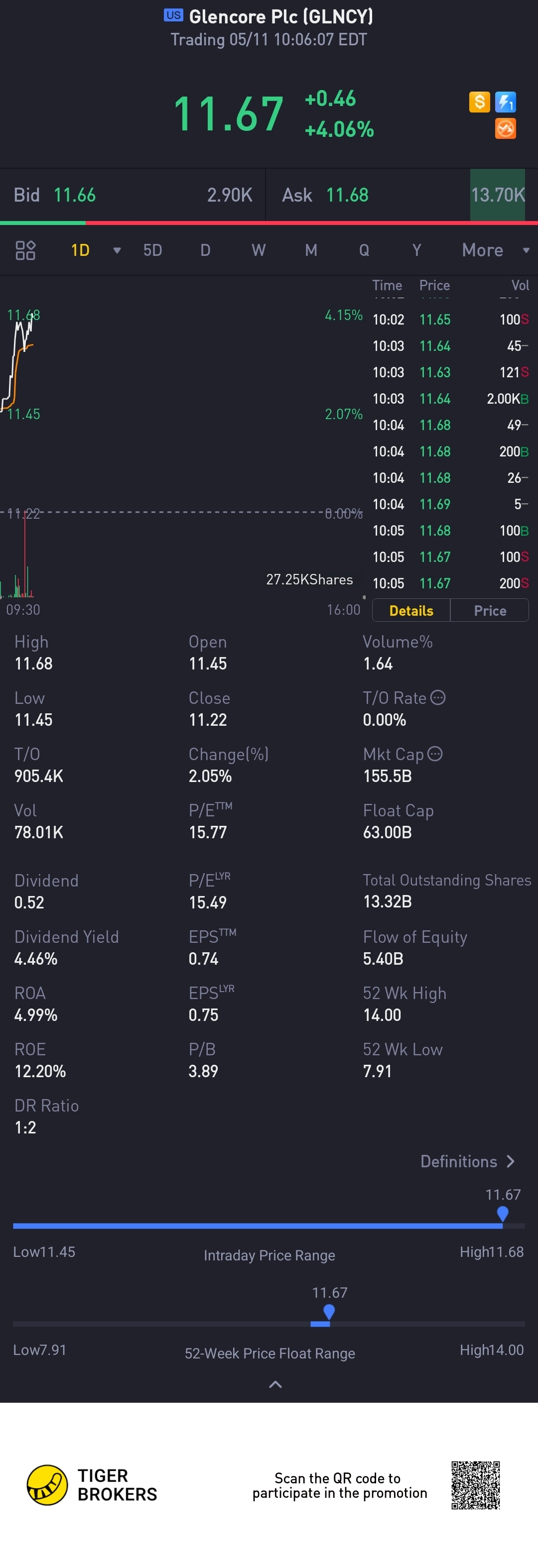Tap the blue lightning bolt icon

[506, 102]
